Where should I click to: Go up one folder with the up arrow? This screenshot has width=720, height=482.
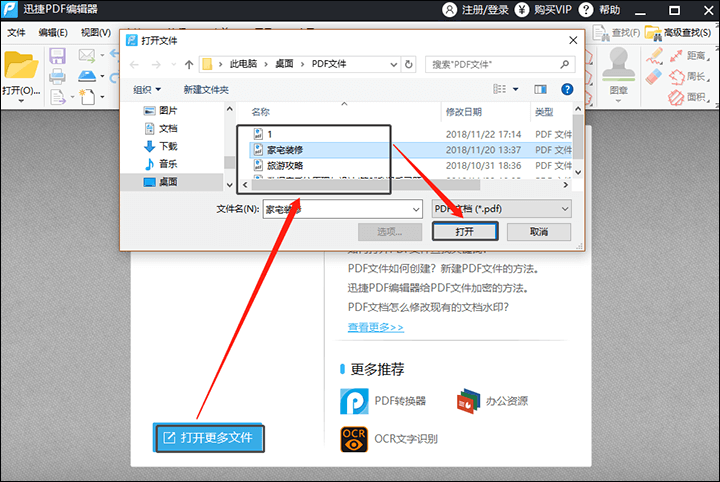coord(189,65)
